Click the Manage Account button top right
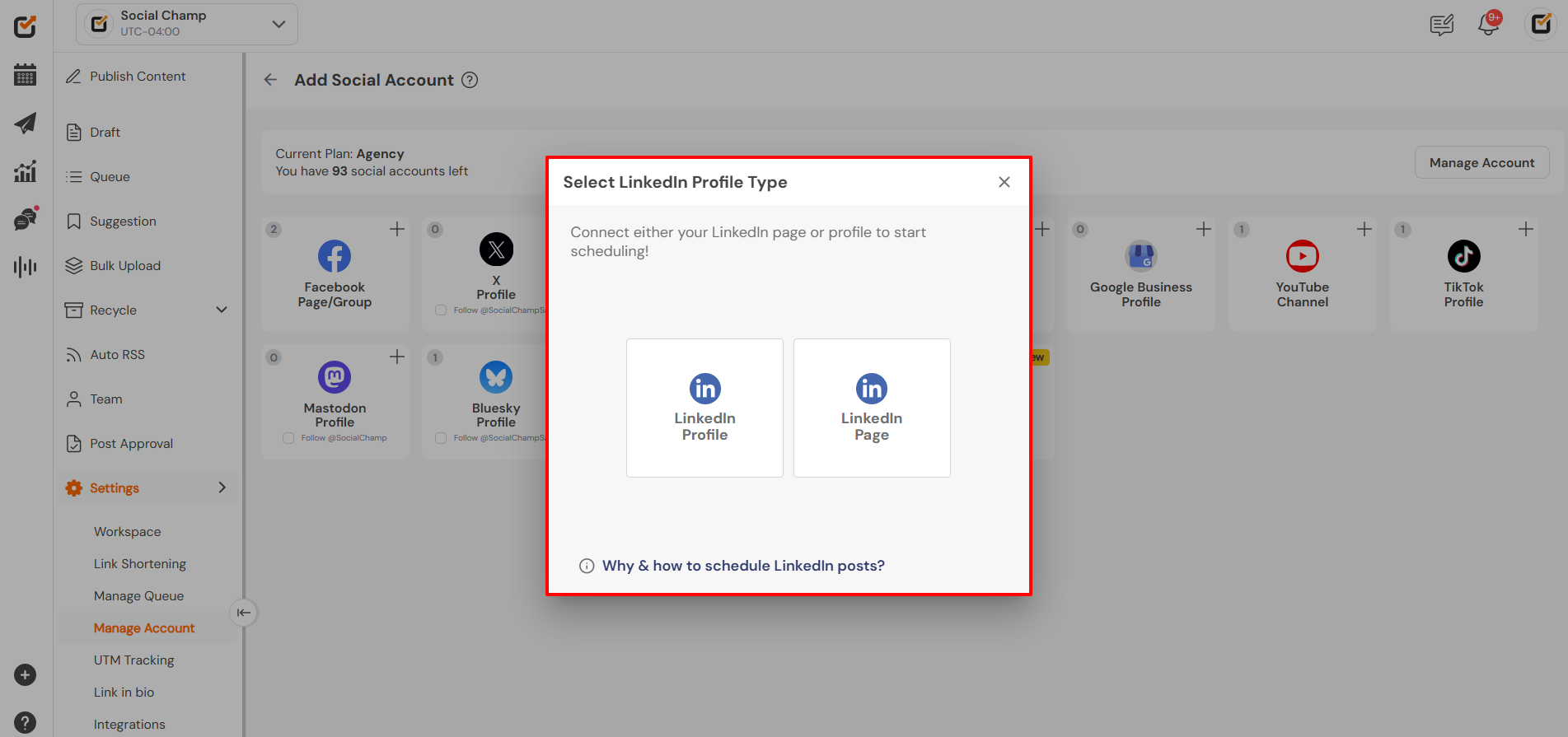Viewport: 1568px width, 737px height. tap(1481, 162)
